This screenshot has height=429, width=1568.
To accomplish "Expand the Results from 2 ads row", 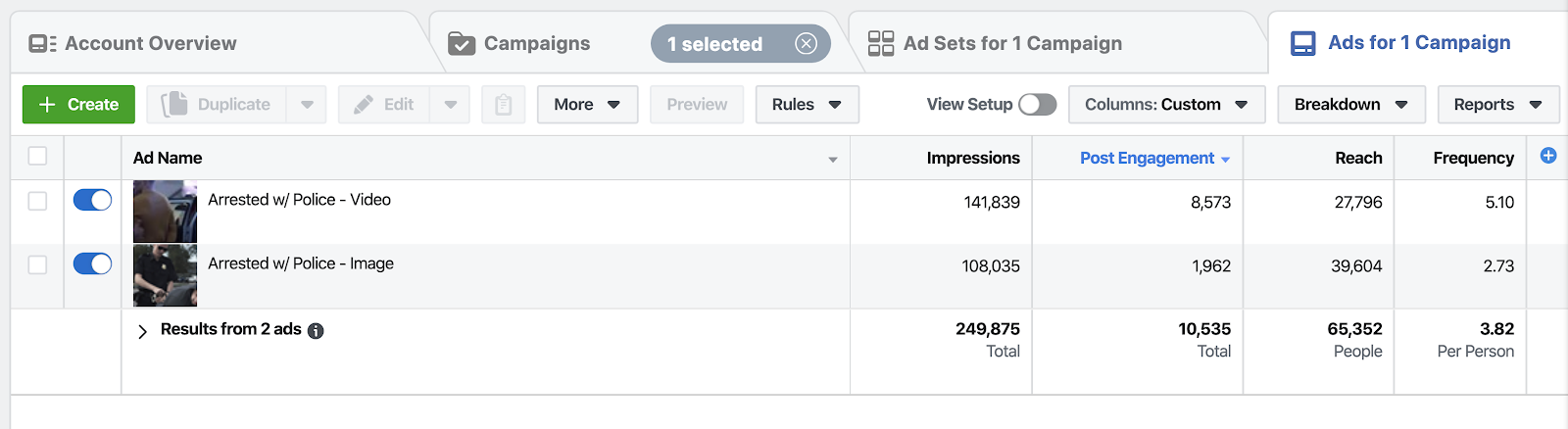I will tap(142, 331).
